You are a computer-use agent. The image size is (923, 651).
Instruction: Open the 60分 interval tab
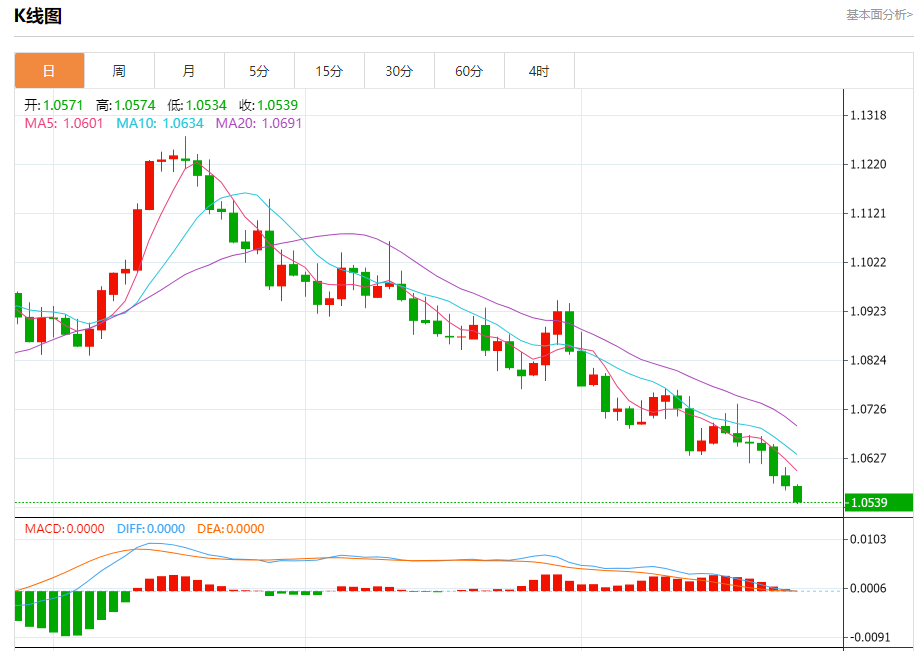(x=469, y=71)
